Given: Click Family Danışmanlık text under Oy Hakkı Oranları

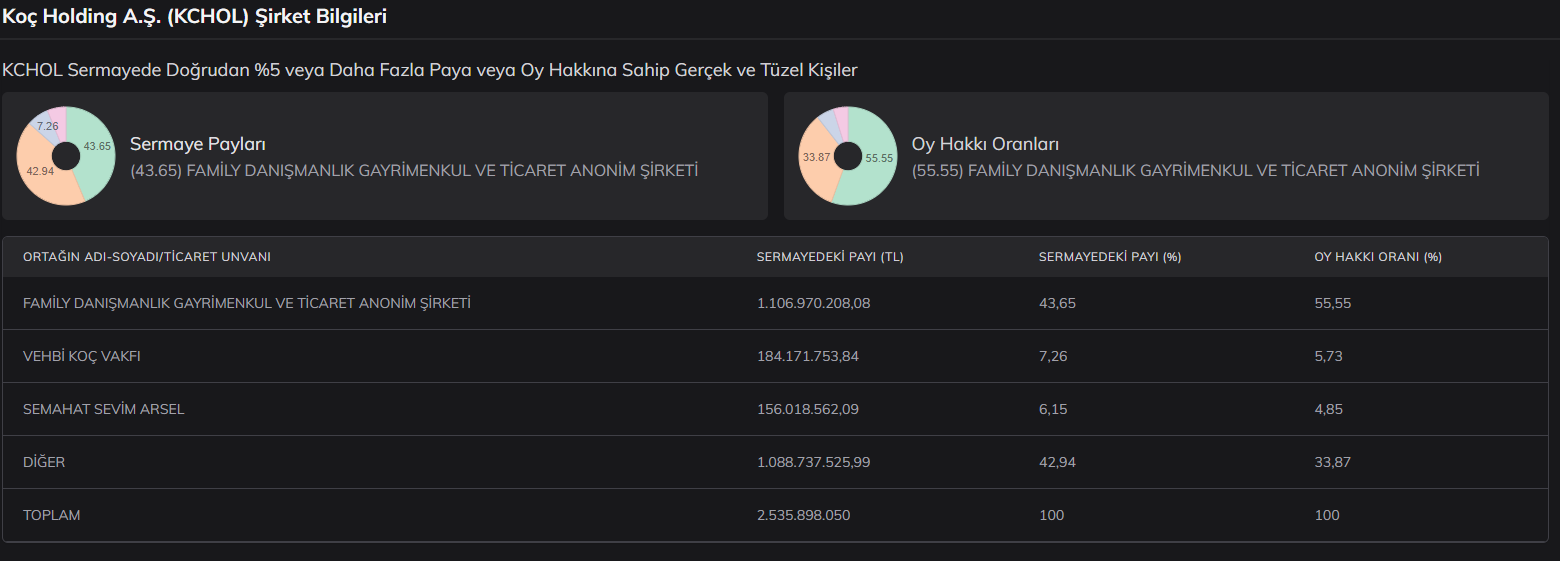Looking at the screenshot, I should pos(1195,171).
